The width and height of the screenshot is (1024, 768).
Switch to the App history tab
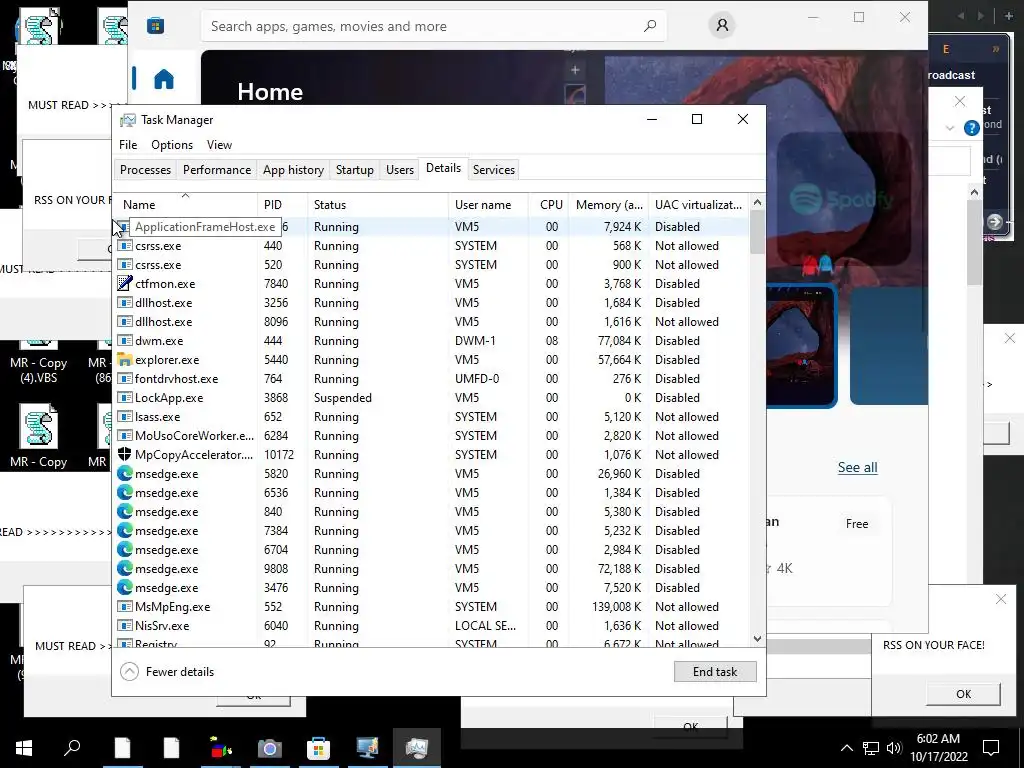(x=293, y=170)
